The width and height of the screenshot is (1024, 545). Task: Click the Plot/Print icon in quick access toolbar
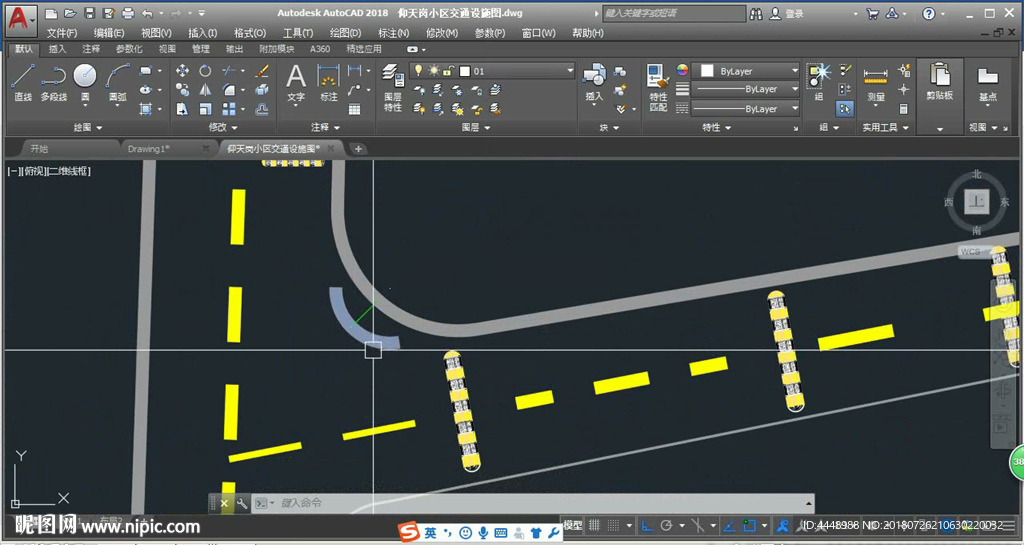128,13
